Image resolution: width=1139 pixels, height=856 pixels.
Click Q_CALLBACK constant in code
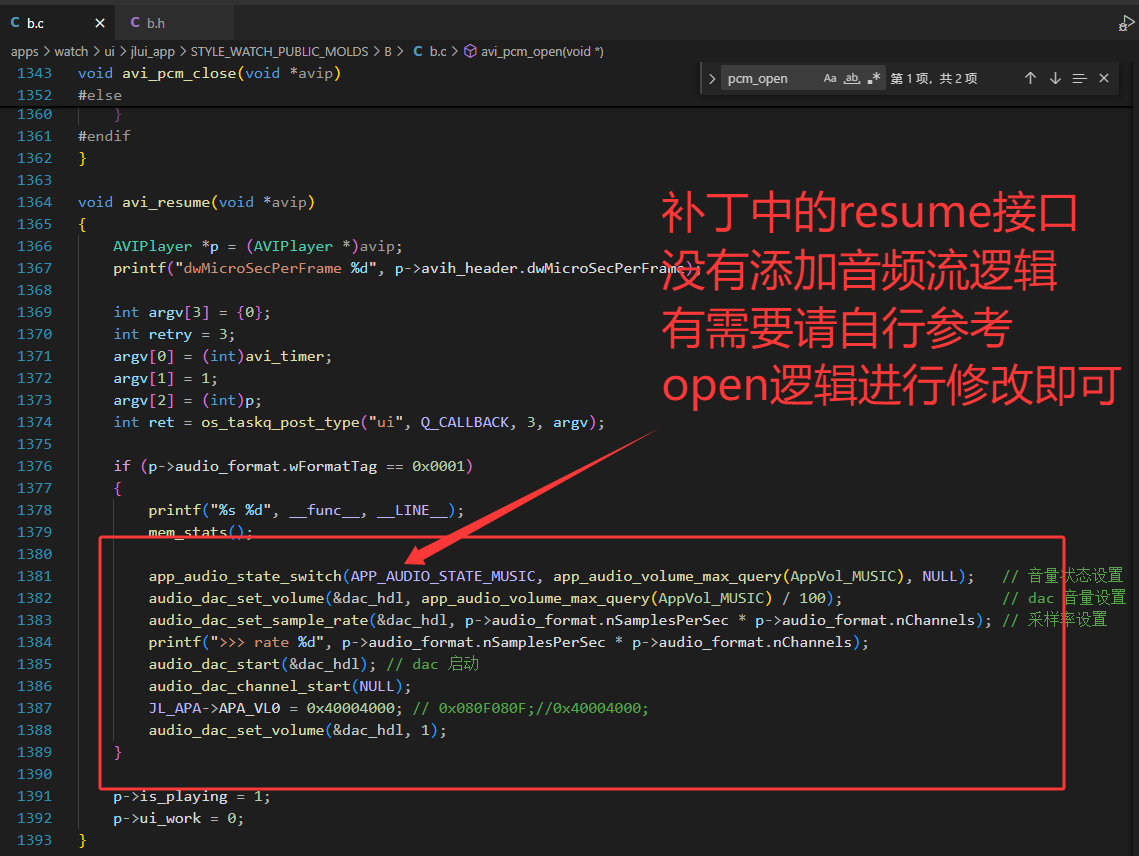click(465, 422)
